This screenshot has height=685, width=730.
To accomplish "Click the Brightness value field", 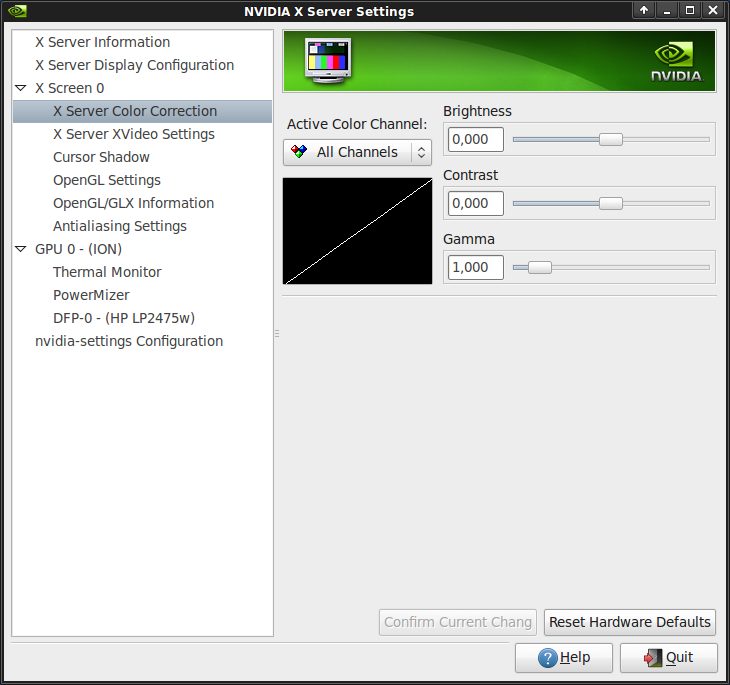I will [x=476, y=139].
